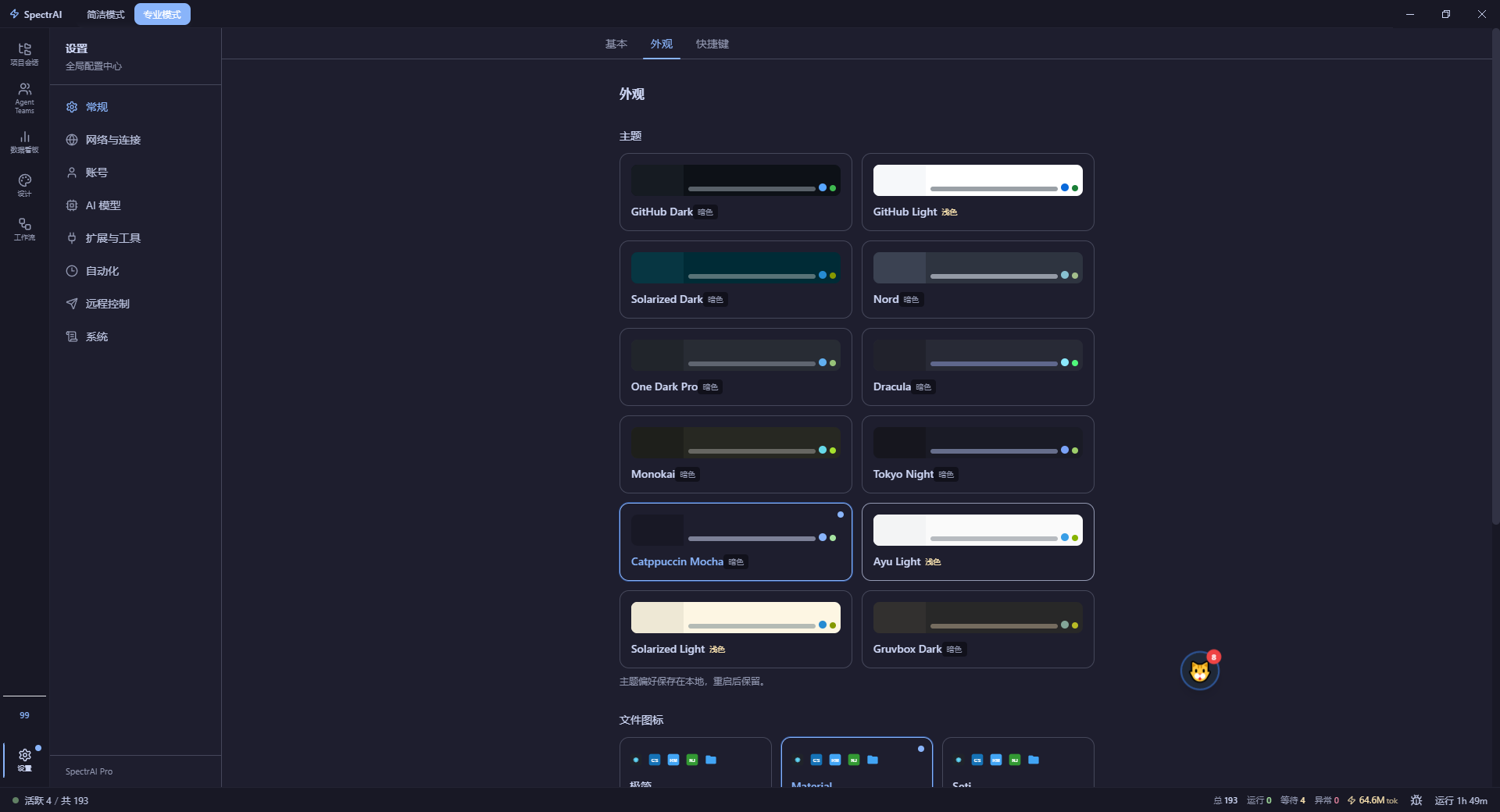Viewport: 1500px width, 812px height.
Task: Switch to 专业模式
Action: point(162,14)
